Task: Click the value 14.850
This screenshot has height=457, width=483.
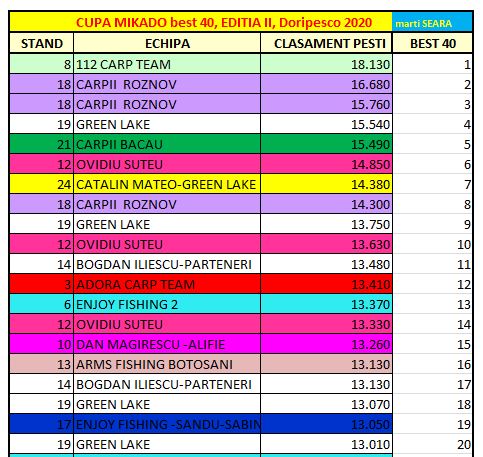Action: point(326,164)
